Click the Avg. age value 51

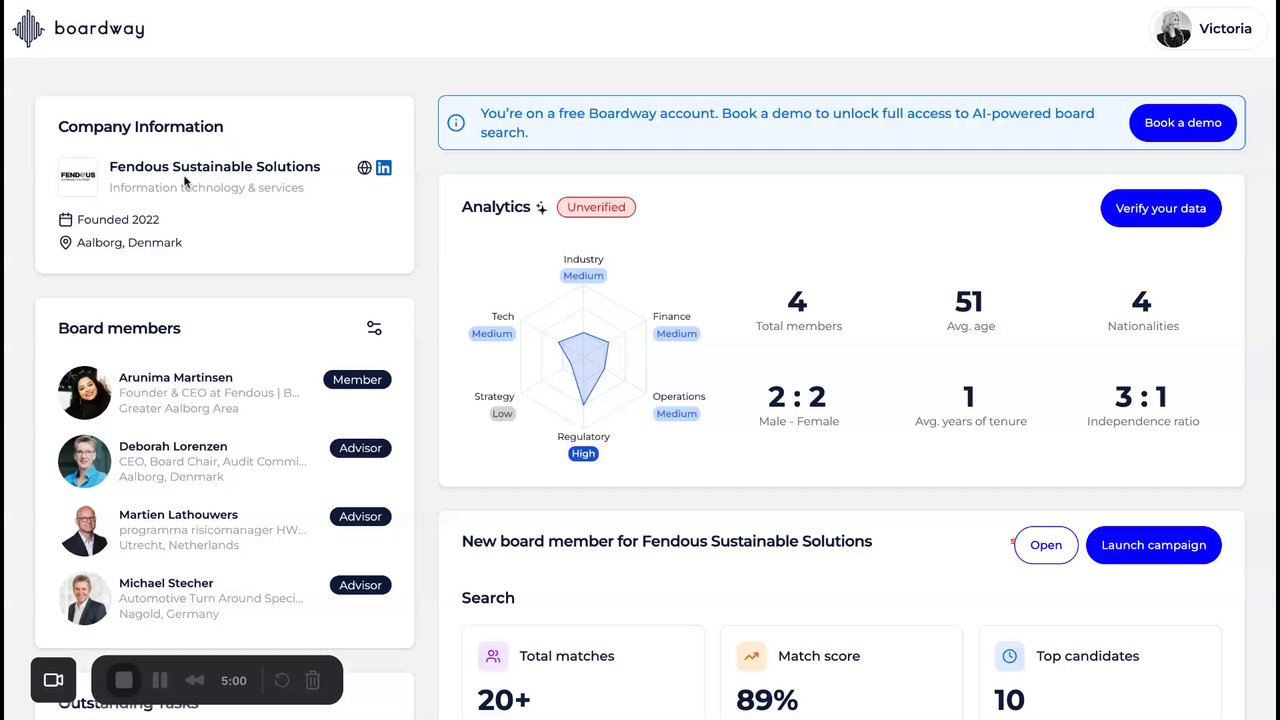(x=969, y=301)
